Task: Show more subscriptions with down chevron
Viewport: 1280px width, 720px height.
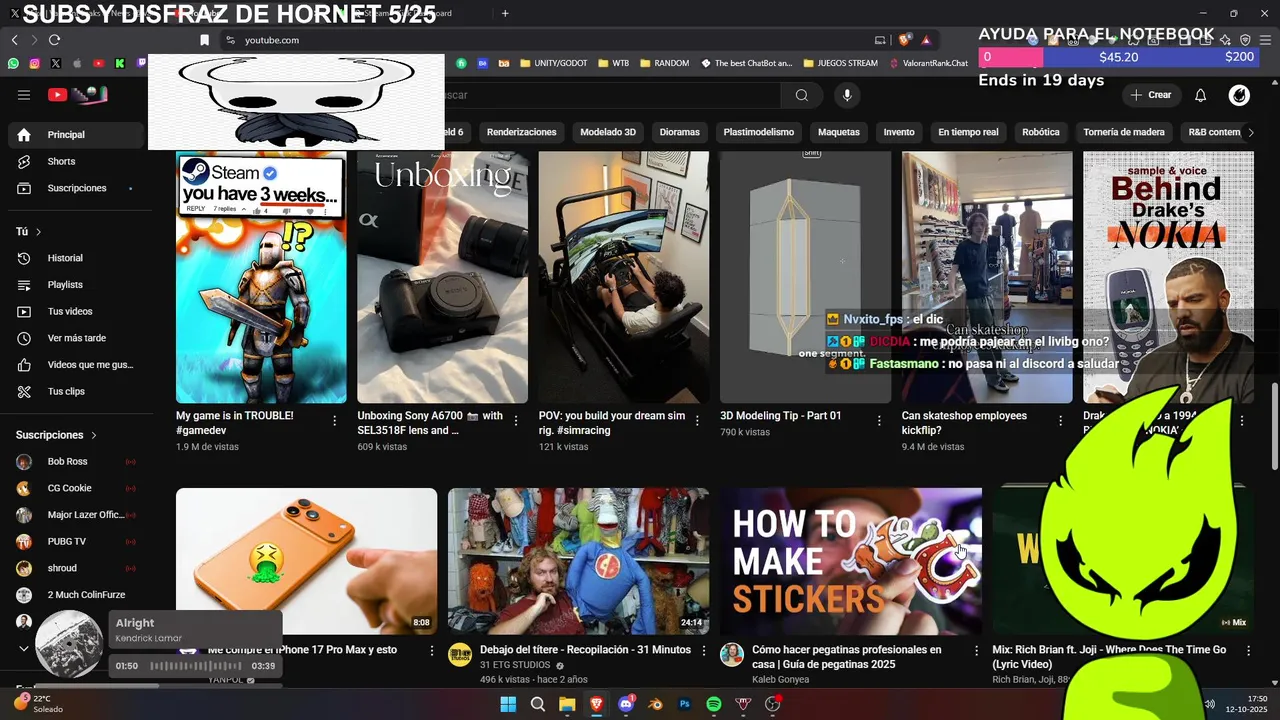Action: tap(24, 648)
